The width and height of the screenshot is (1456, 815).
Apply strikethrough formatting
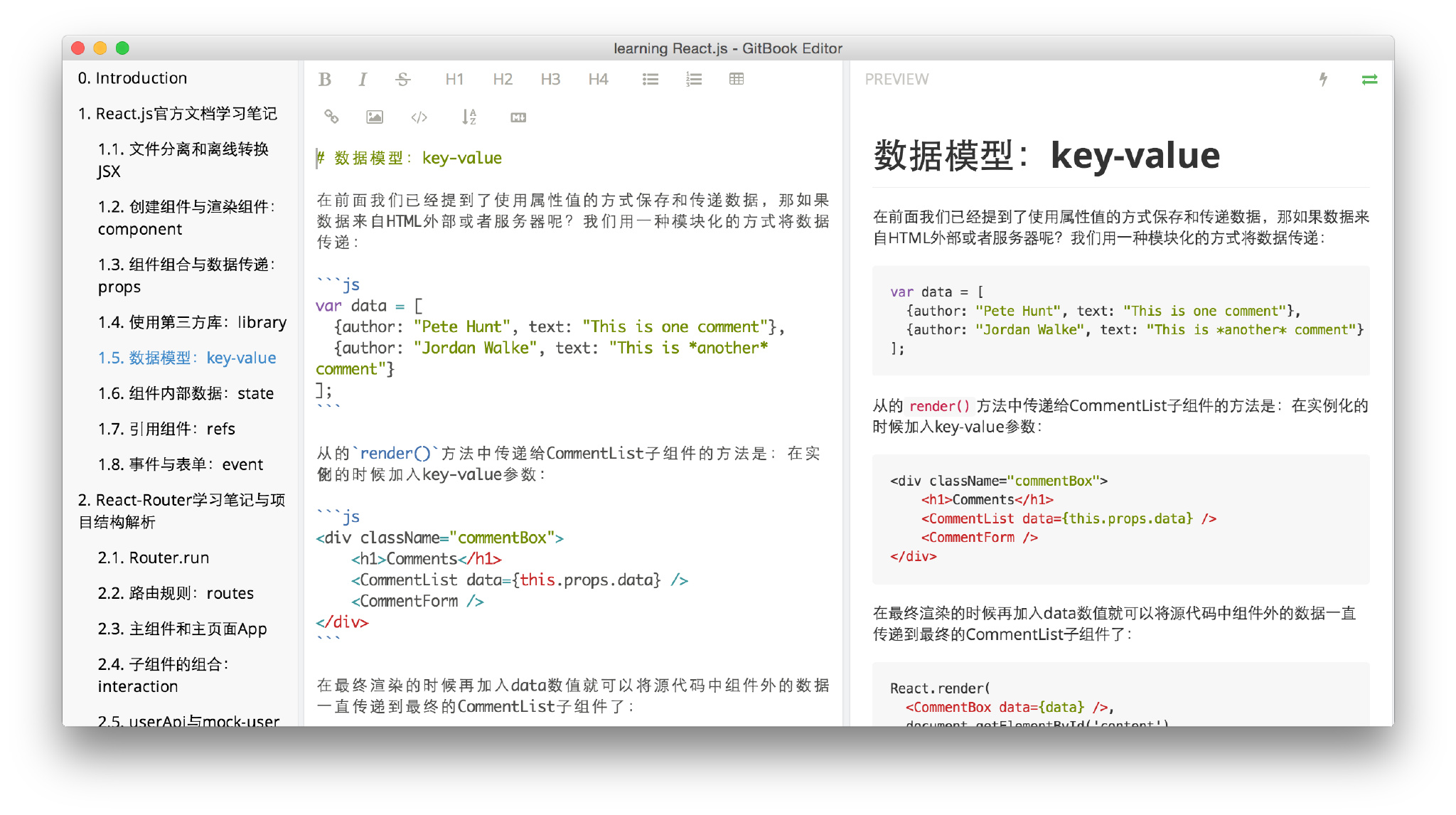(x=402, y=79)
